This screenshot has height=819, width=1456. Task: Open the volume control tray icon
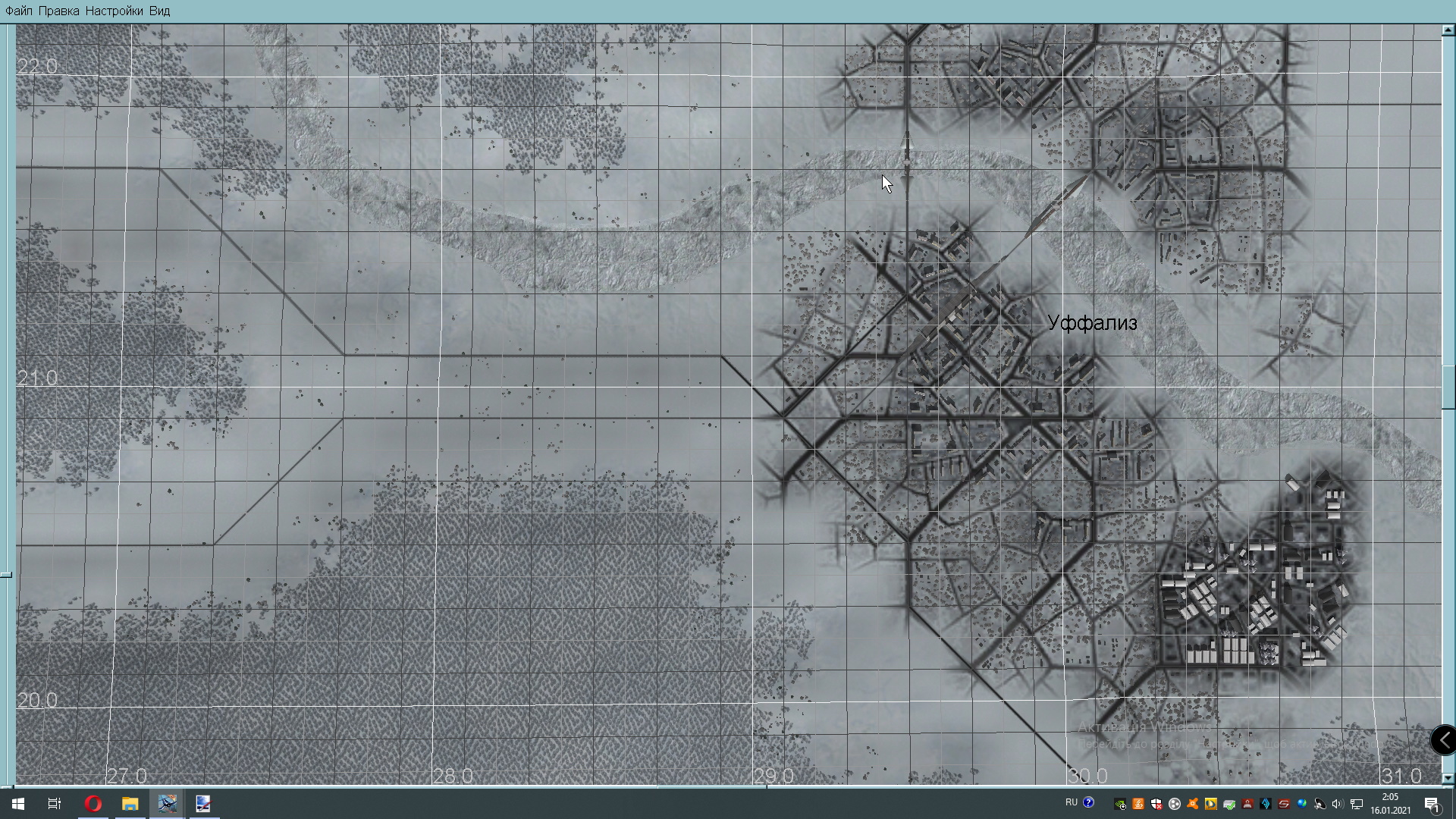1337,804
